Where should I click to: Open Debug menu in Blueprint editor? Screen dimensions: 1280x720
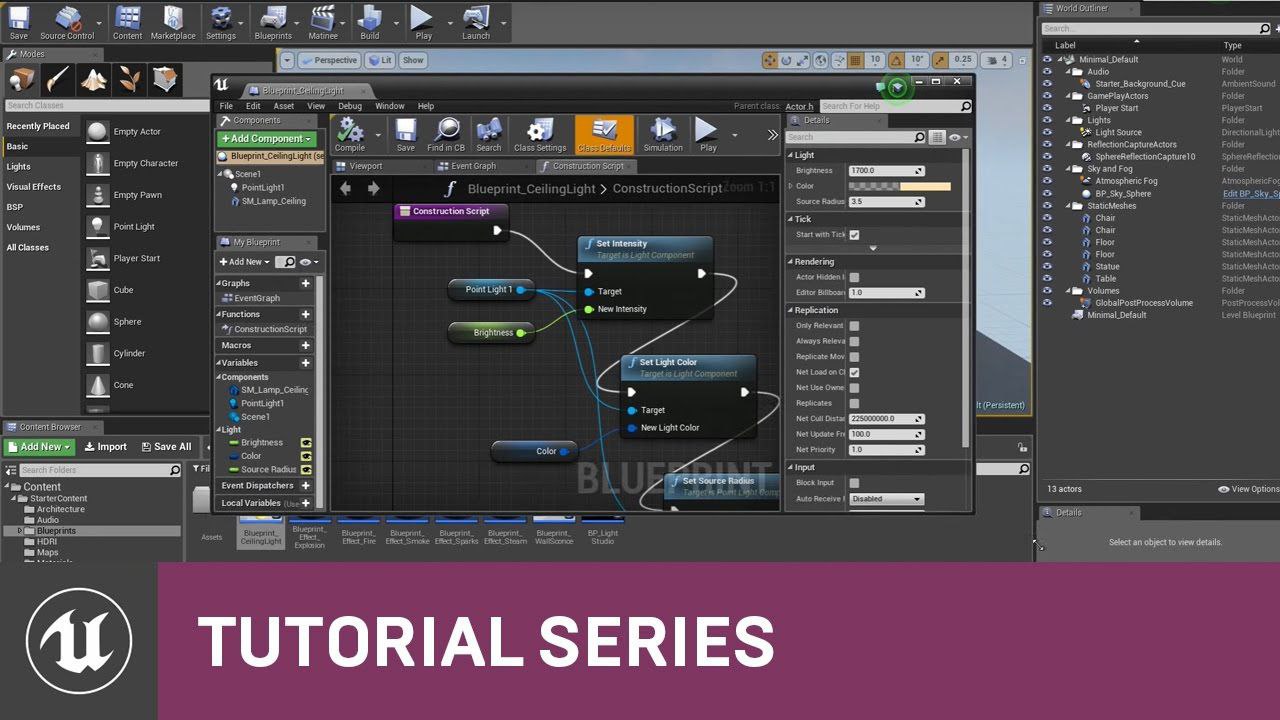click(x=350, y=106)
